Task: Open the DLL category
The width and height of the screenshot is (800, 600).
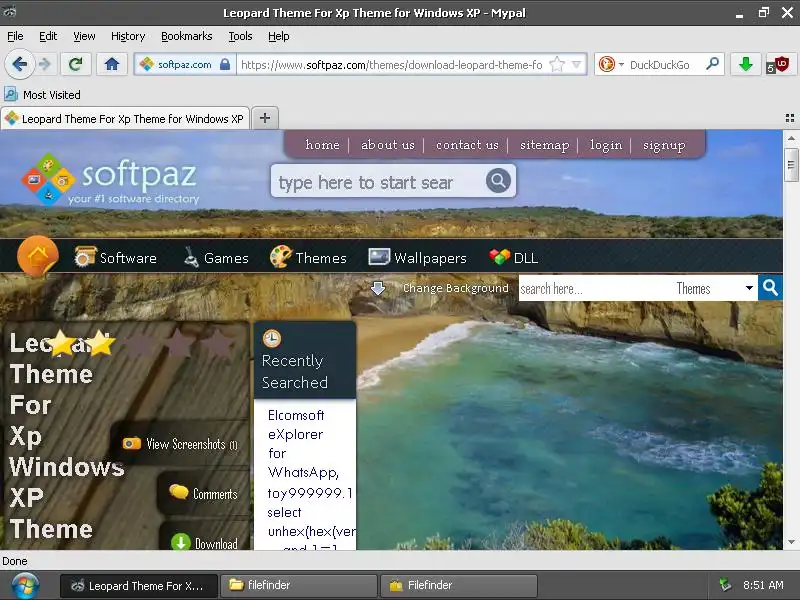Action: coord(513,257)
